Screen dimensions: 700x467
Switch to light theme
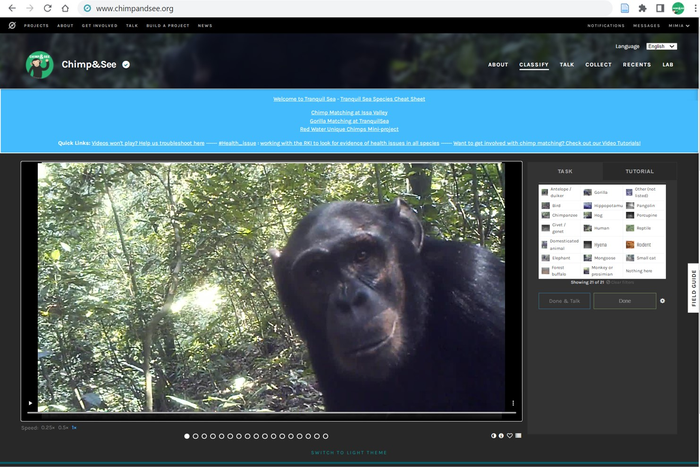(x=349, y=453)
